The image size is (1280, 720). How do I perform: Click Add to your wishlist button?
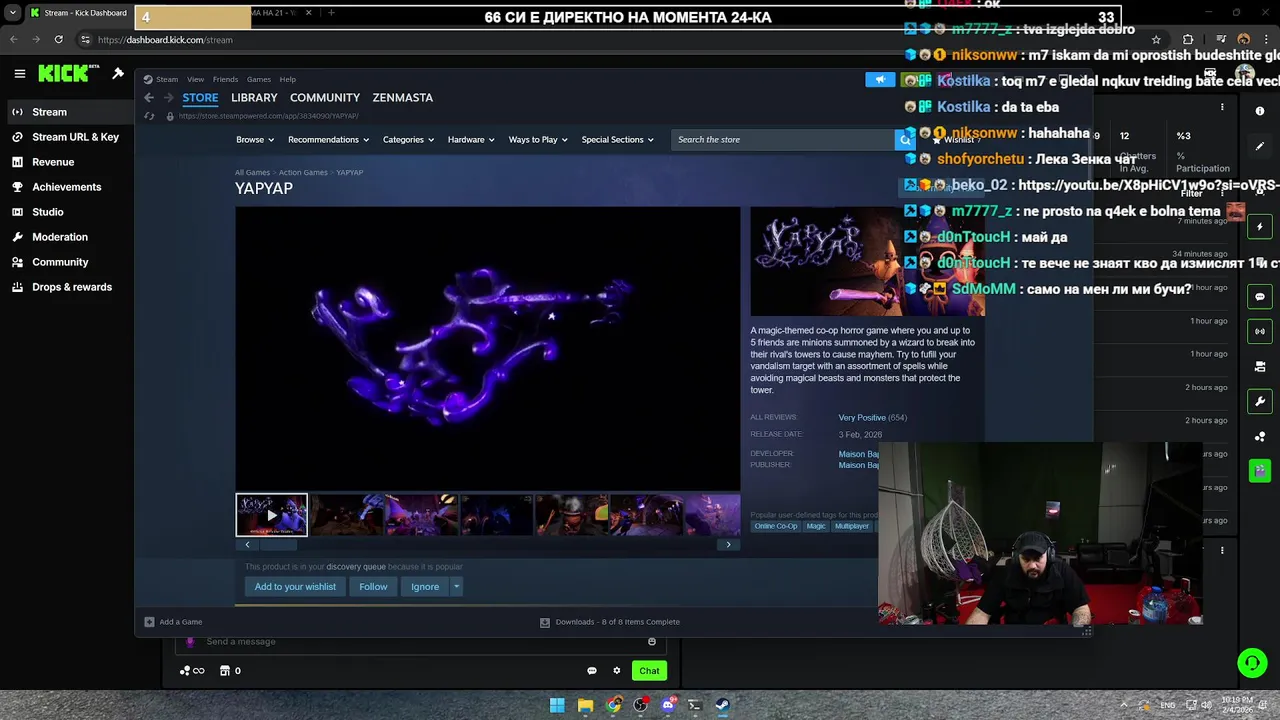click(295, 587)
